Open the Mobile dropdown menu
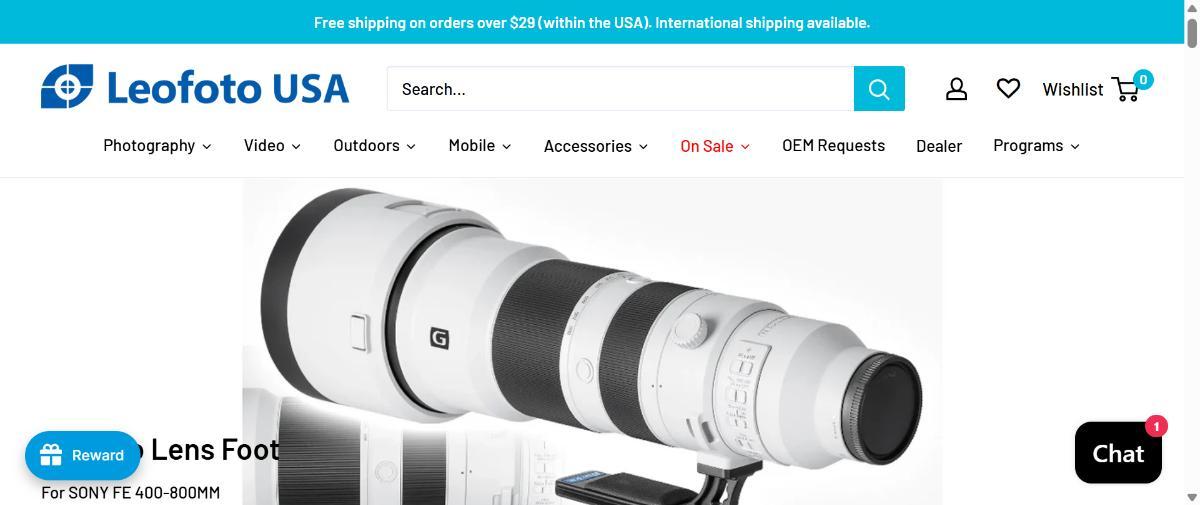Image resolution: width=1200 pixels, height=505 pixels. 480,146
